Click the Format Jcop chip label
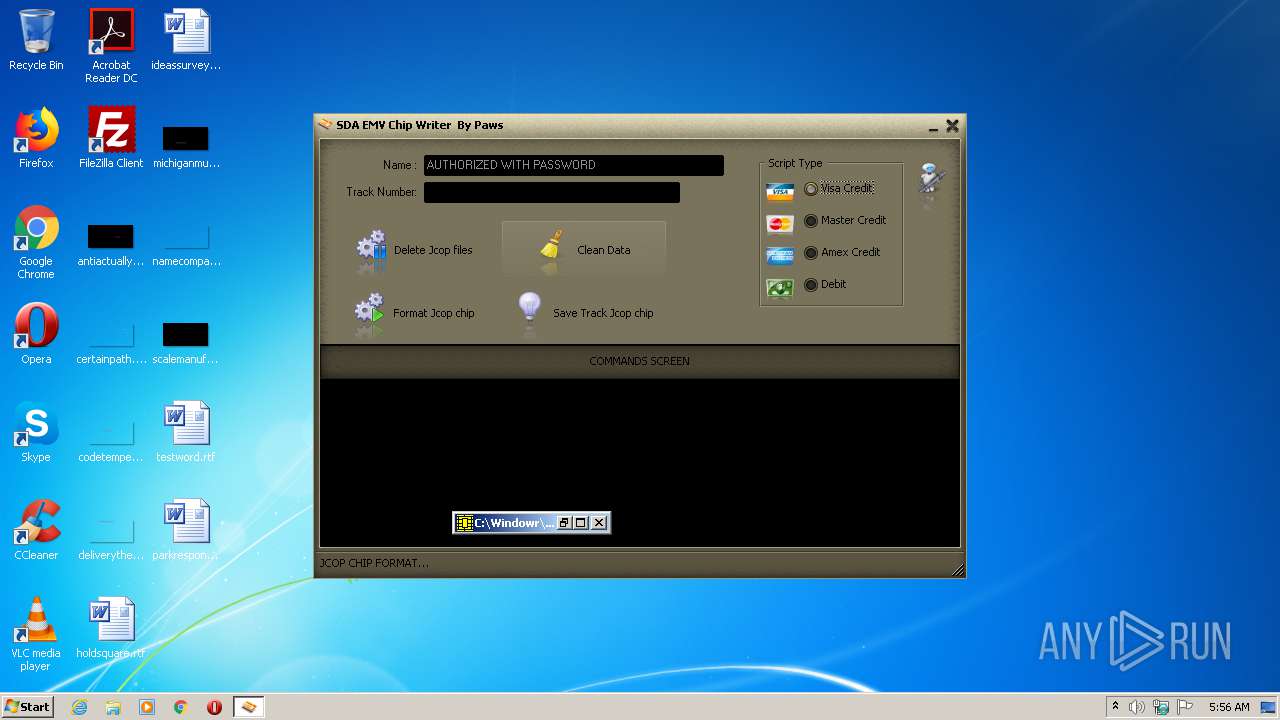Viewport: 1280px width, 720px height. click(434, 313)
